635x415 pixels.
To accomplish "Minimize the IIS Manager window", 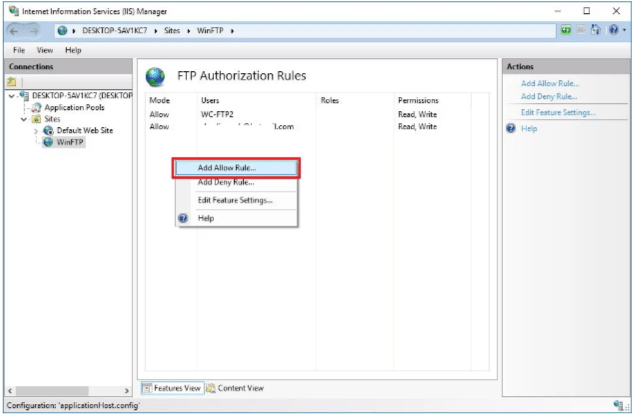I will 558,11.
